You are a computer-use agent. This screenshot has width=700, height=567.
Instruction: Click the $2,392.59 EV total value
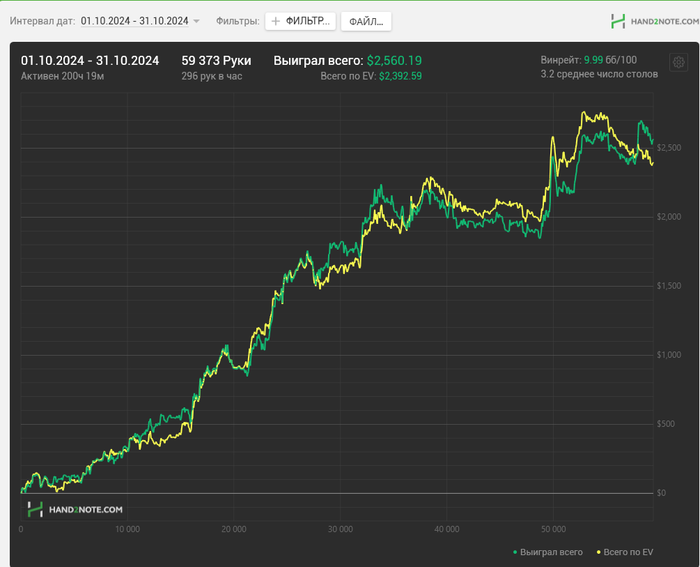pos(400,76)
